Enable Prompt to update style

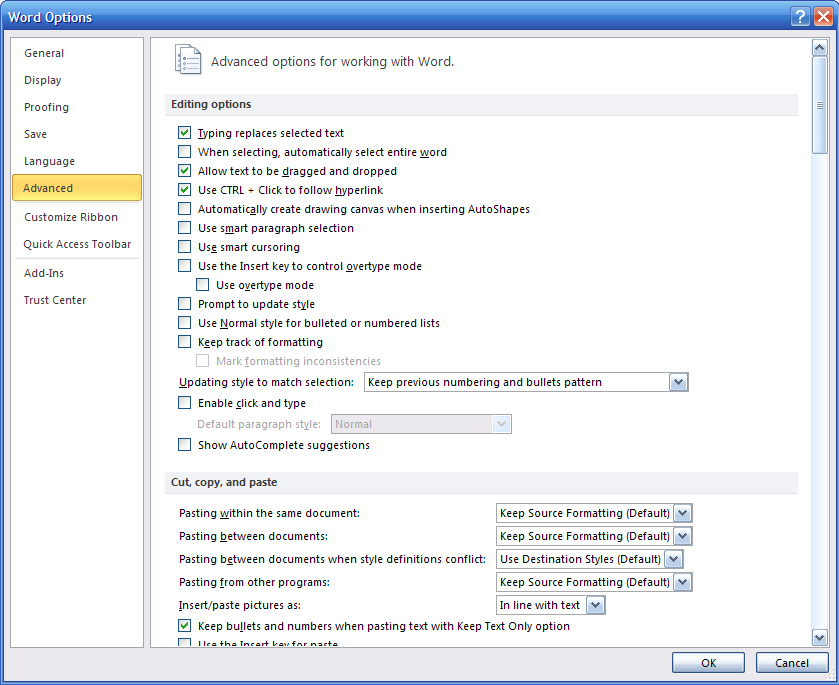185,304
